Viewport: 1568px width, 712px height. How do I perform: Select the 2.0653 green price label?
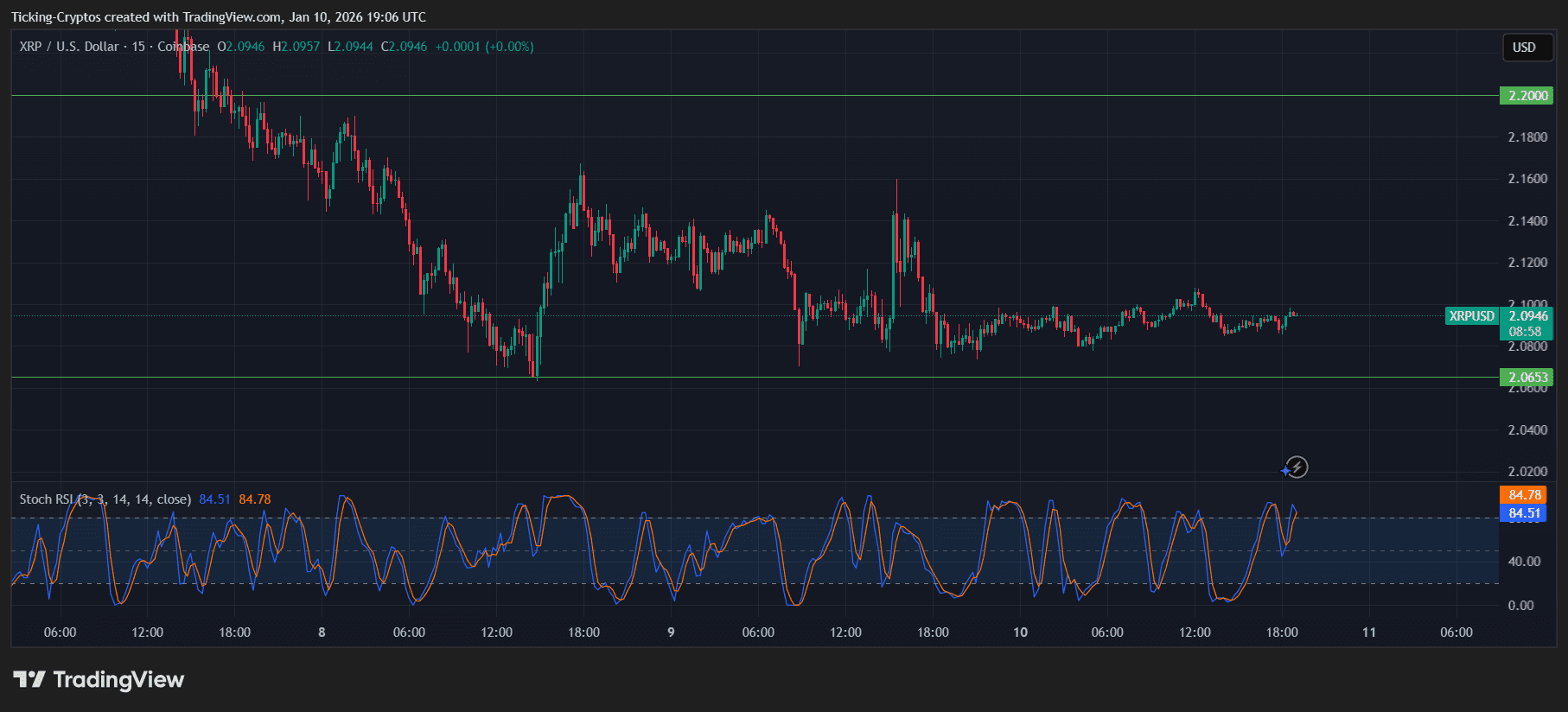click(1527, 378)
